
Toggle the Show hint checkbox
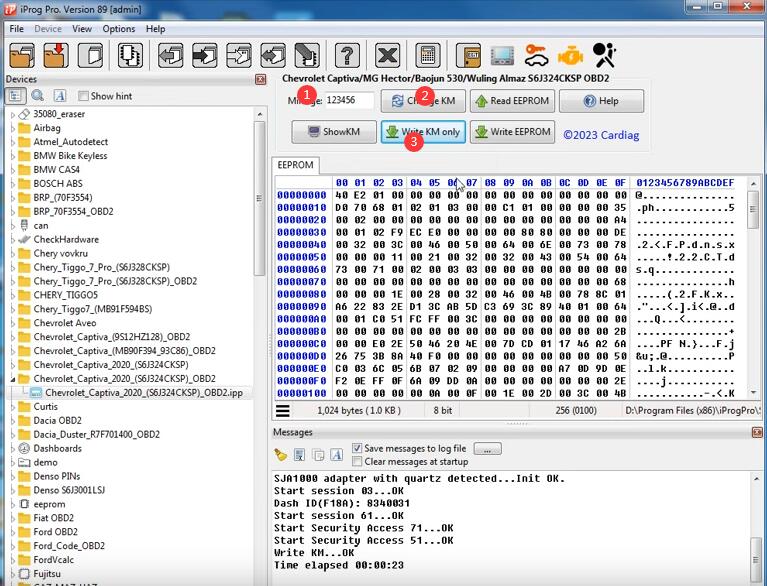pos(83,96)
